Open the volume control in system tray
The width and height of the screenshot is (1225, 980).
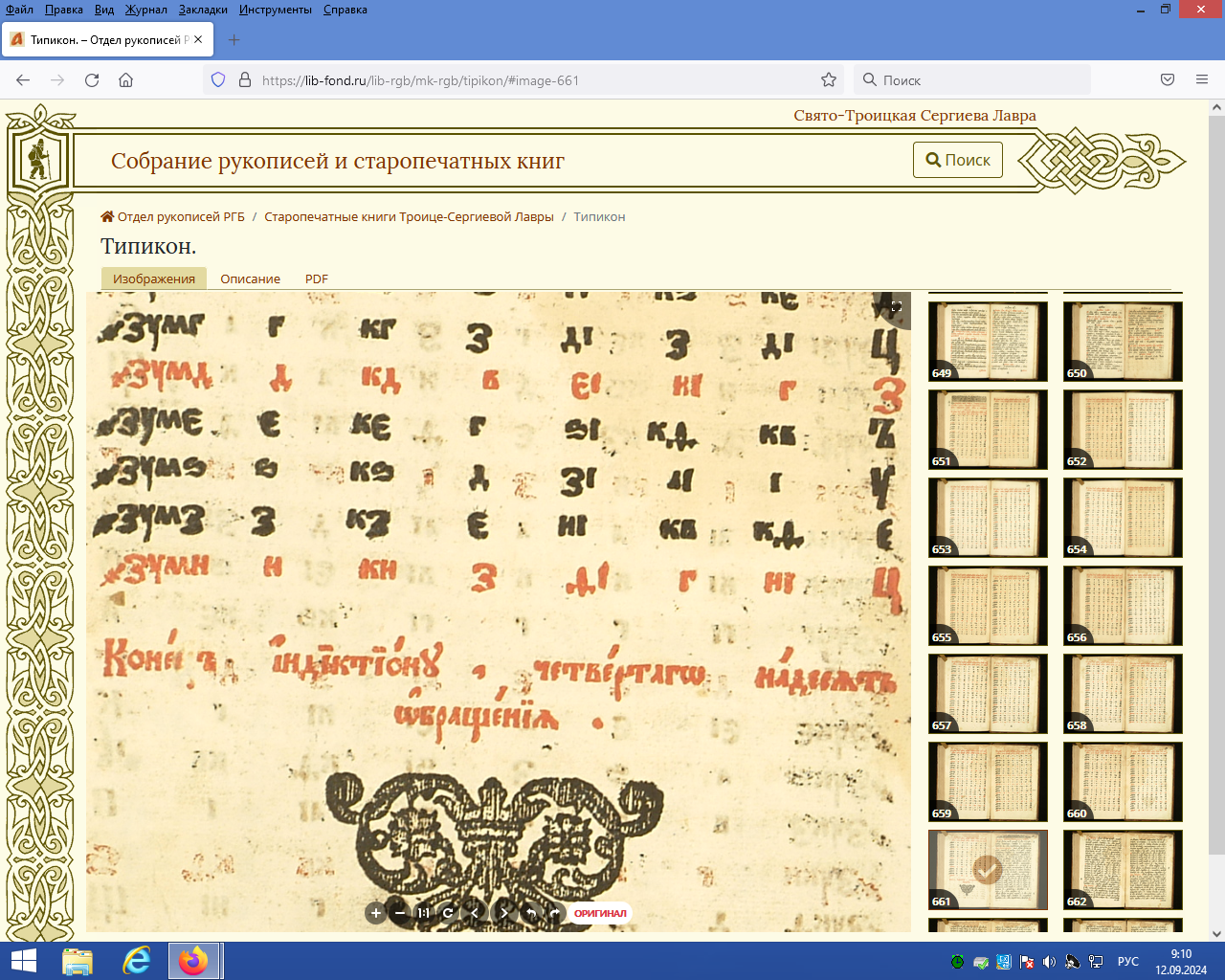[1049, 962]
